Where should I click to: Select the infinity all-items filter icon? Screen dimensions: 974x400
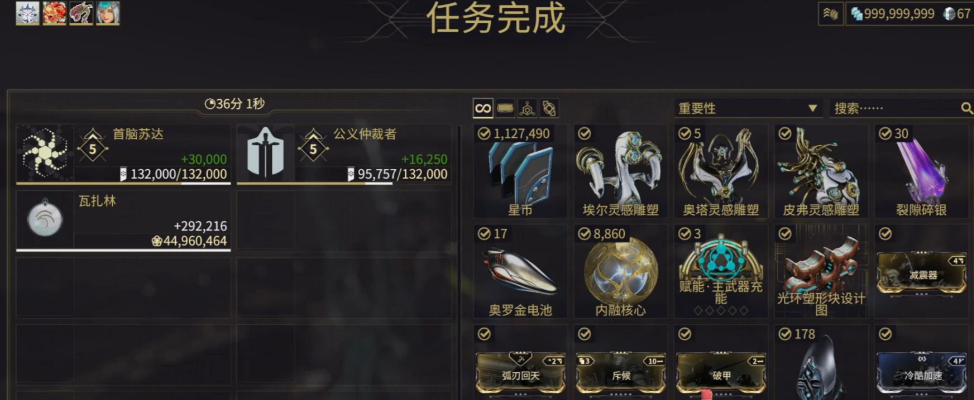click(x=483, y=108)
